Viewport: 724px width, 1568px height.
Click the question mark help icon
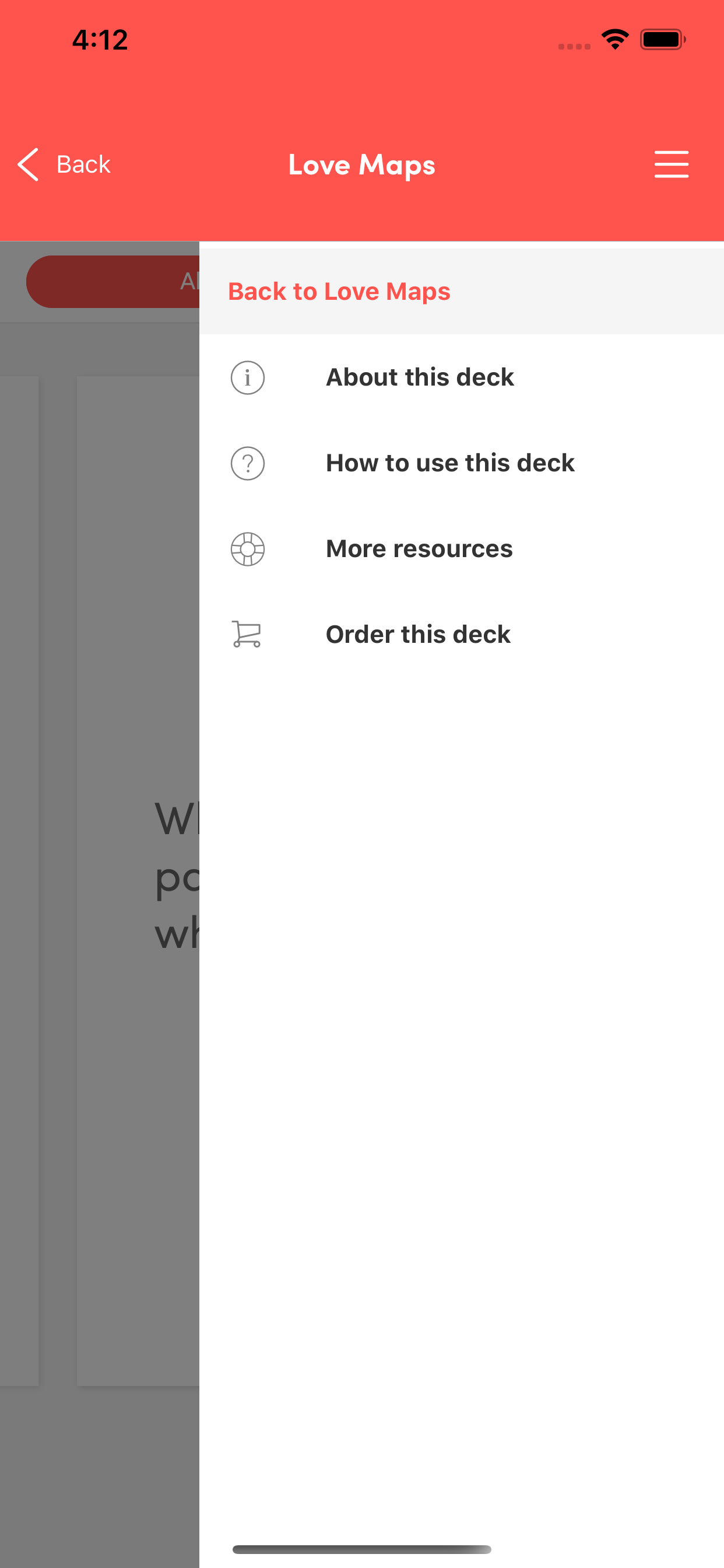click(x=248, y=463)
